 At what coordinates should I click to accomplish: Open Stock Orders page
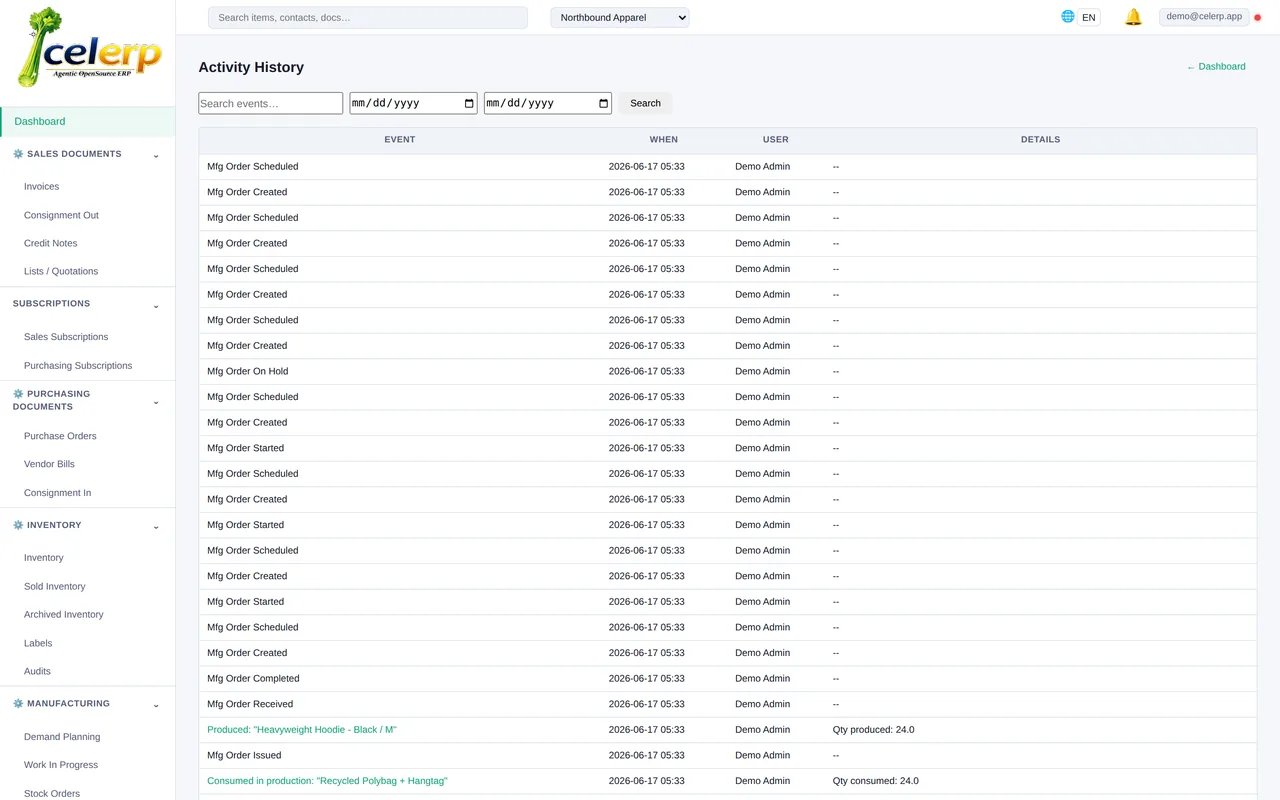52,793
